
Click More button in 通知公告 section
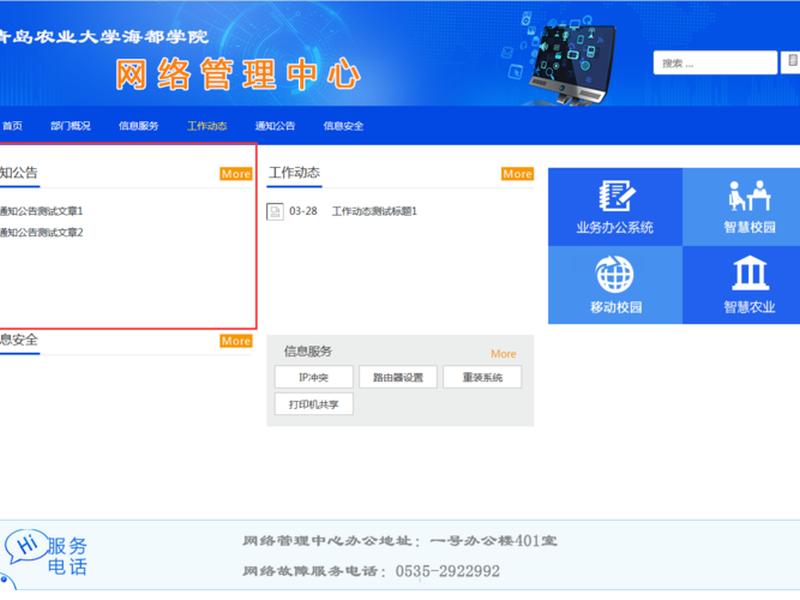236,173
